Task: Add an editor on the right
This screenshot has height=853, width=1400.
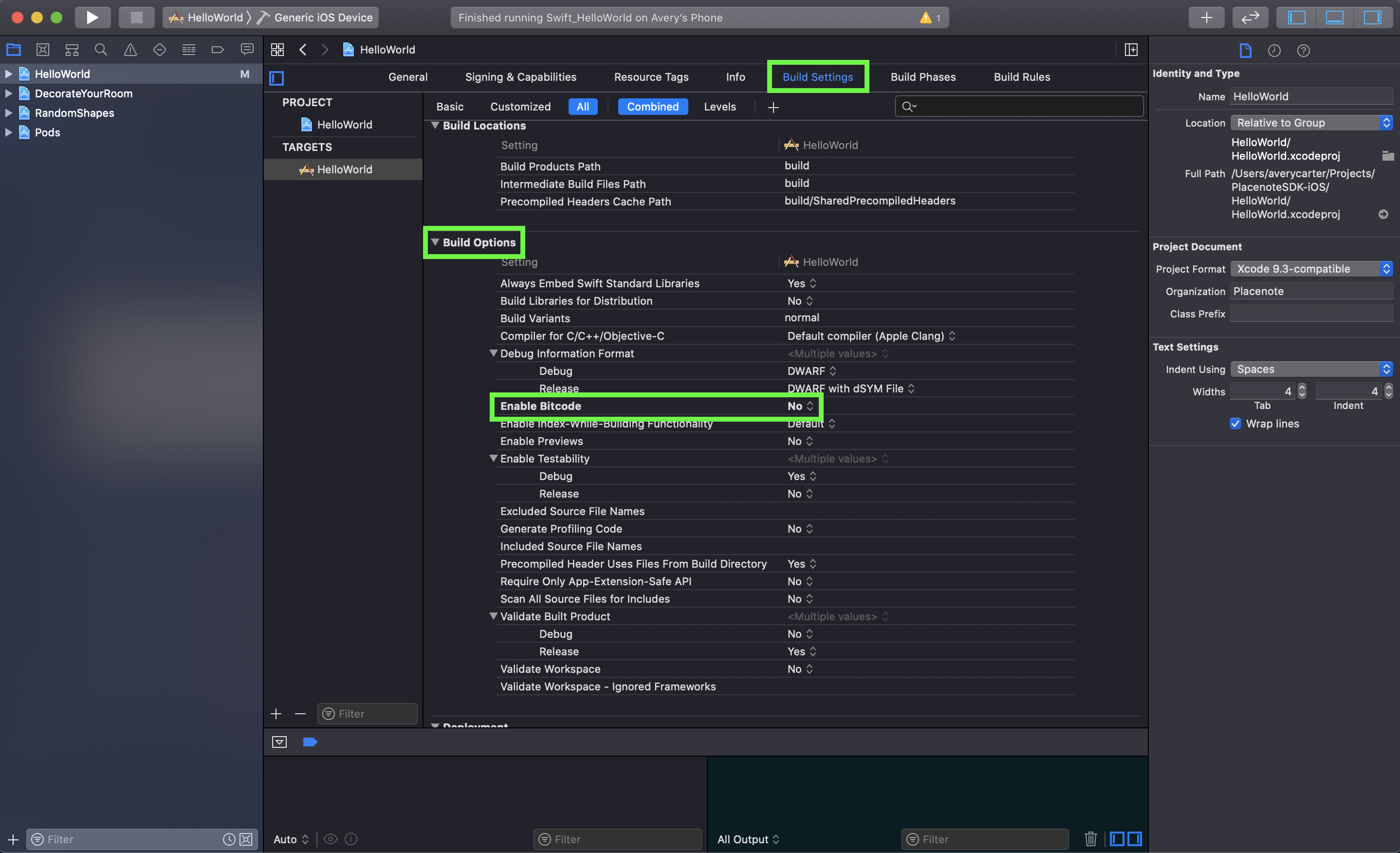Action: pyautogui.click(x=1131, y=50)
